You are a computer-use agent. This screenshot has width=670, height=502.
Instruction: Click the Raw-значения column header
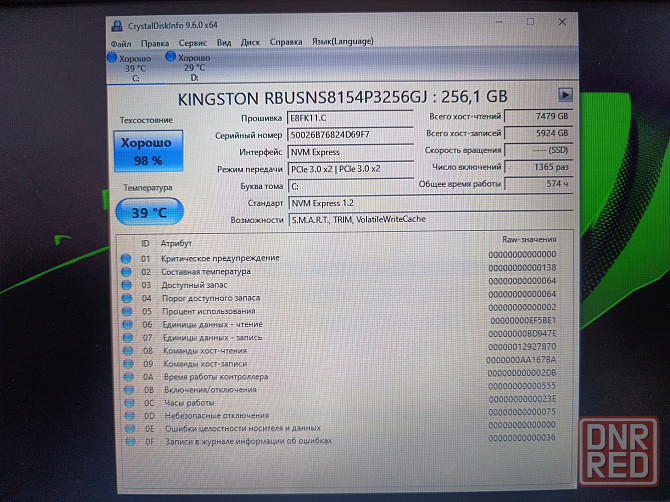tap(529, 242)
